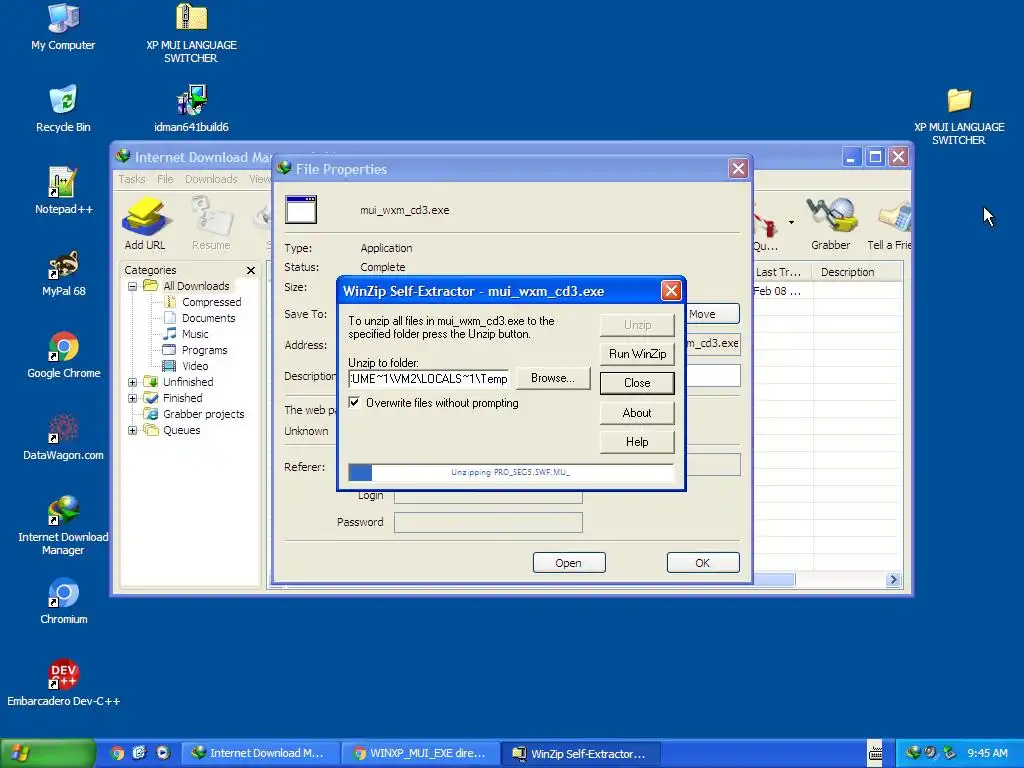Click the 9:45 AM system clock
This screenshot has width=1024, height=768.
click(987, 753)
